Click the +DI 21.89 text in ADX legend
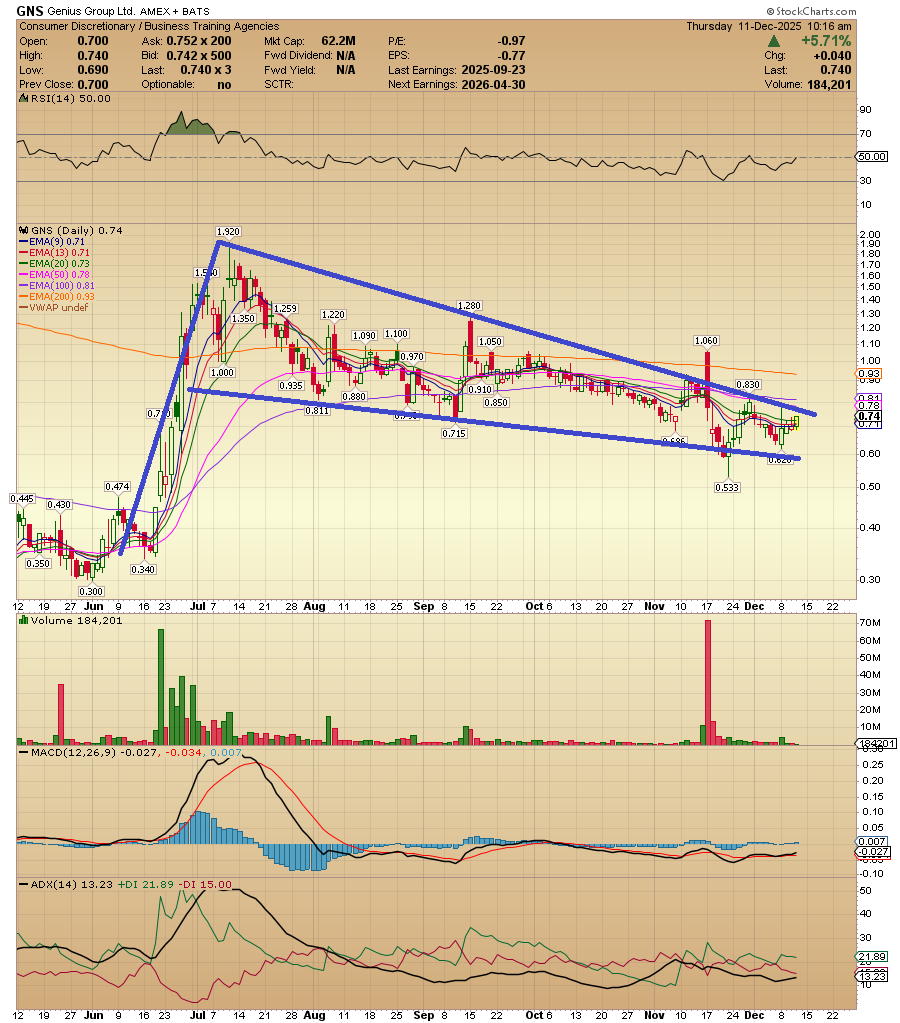Viewport: 900px width, 1023px height. click(x=146, y=885)
